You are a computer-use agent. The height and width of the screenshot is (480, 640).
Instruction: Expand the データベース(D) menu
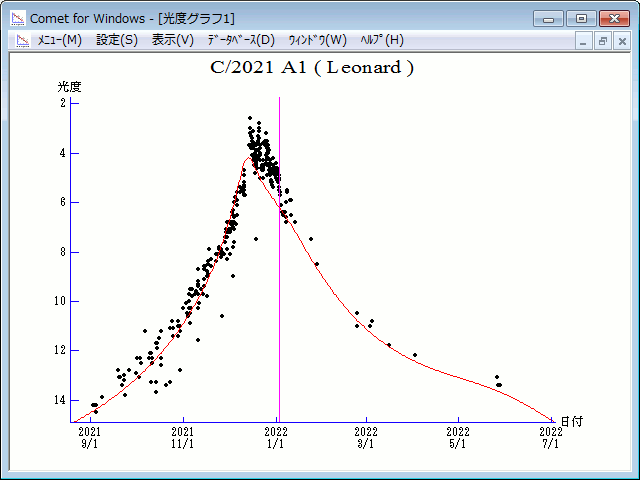[x=240, y=40]
